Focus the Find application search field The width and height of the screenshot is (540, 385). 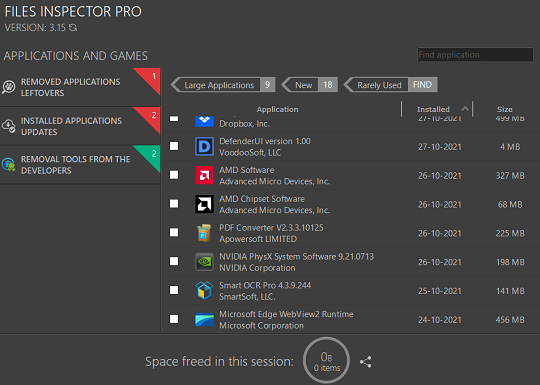(x=475, y=55)
